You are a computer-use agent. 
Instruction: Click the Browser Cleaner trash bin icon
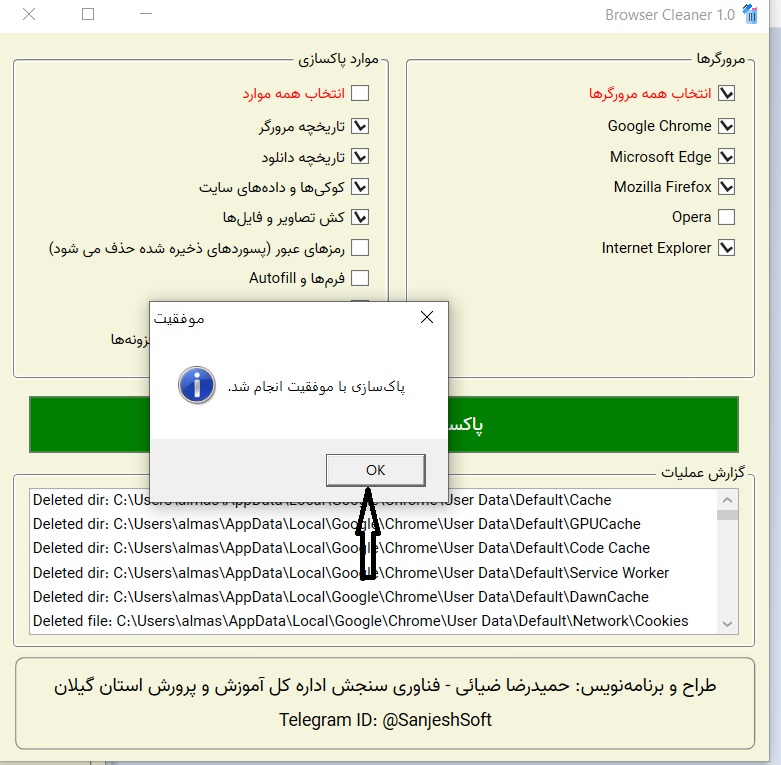[x=751, y=14]
